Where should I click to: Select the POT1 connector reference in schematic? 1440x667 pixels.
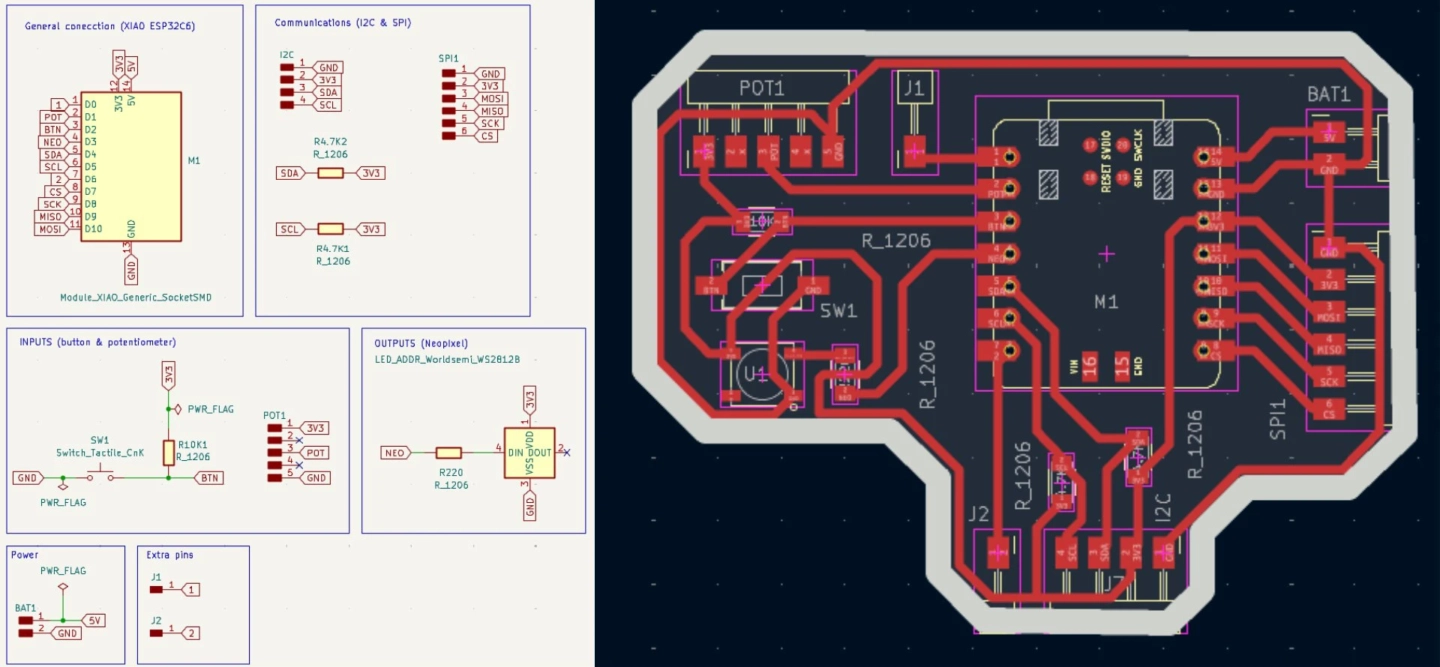pos(275,414)
